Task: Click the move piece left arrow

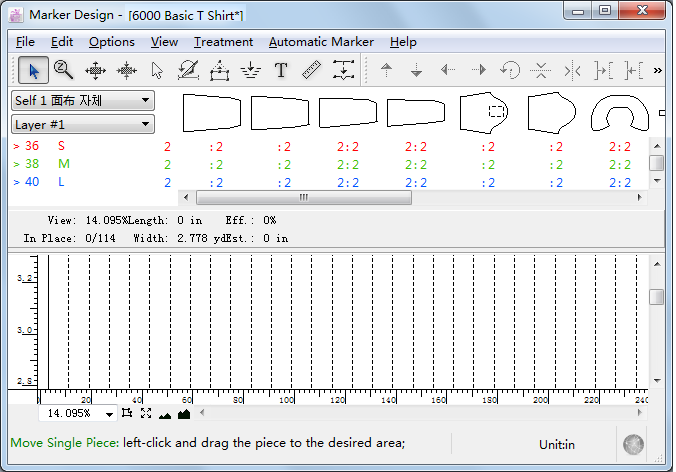Action: pyautogui.click(x=448, y=70)
